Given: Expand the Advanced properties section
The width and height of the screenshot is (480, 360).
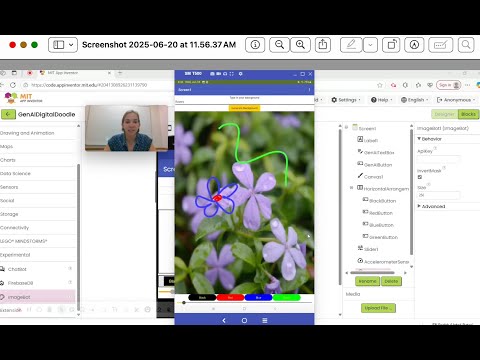Looking at the screenshot, I should [432, 206].
